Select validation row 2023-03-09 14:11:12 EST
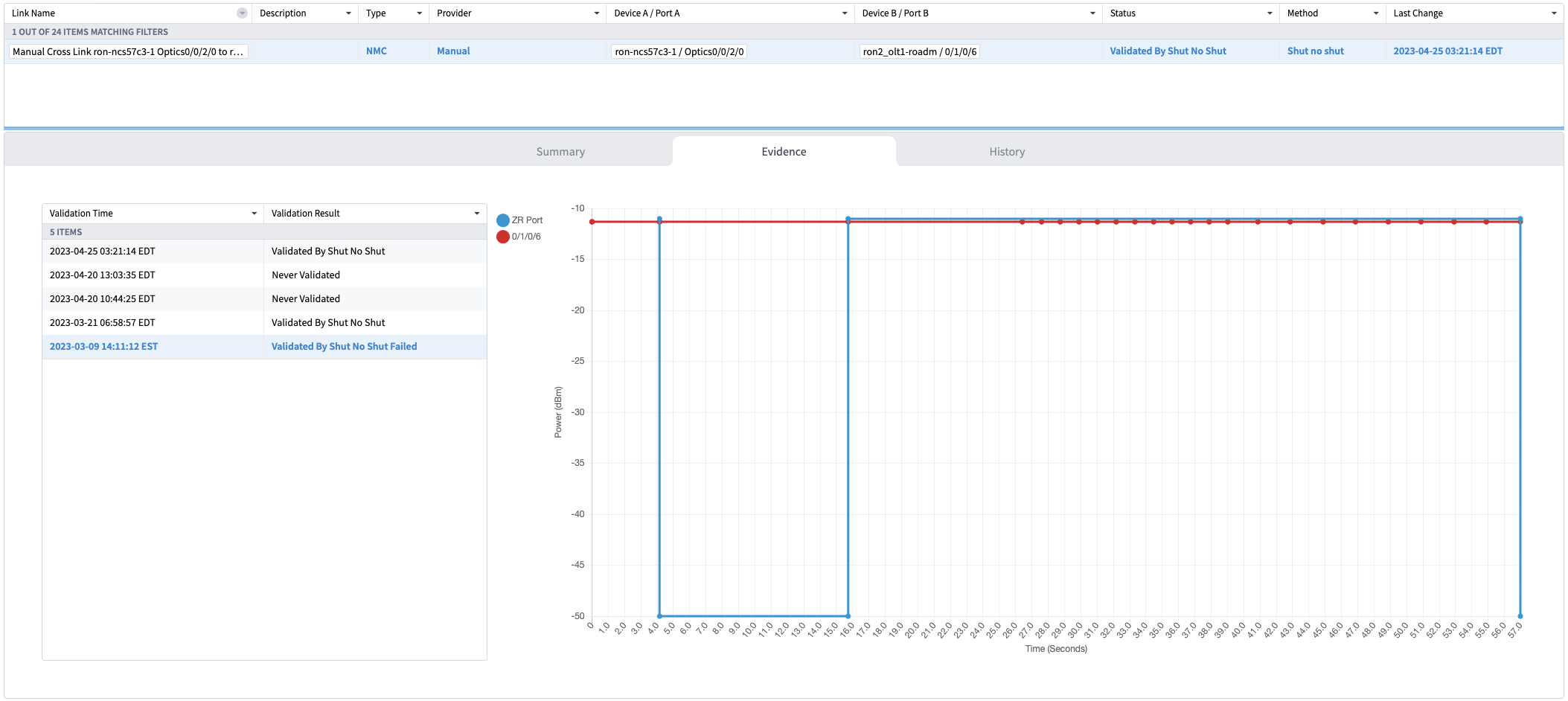Screen dimensions: 1568x701 (x=264, y=347)
